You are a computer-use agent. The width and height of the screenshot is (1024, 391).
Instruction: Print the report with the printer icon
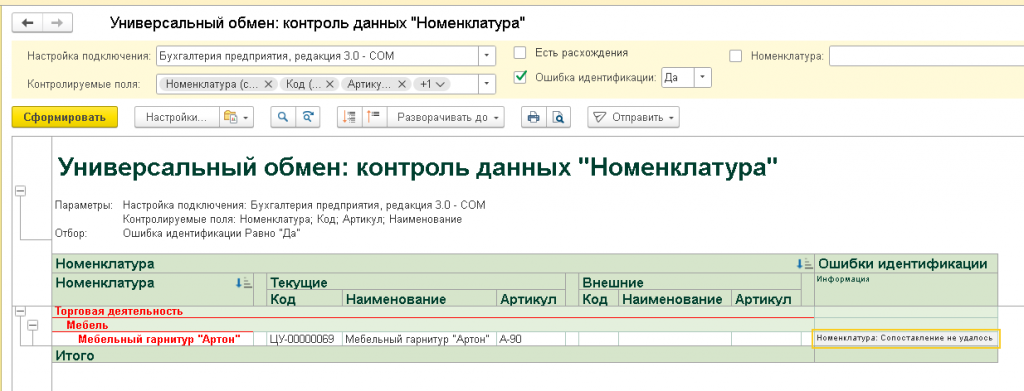tap(534, 117)
